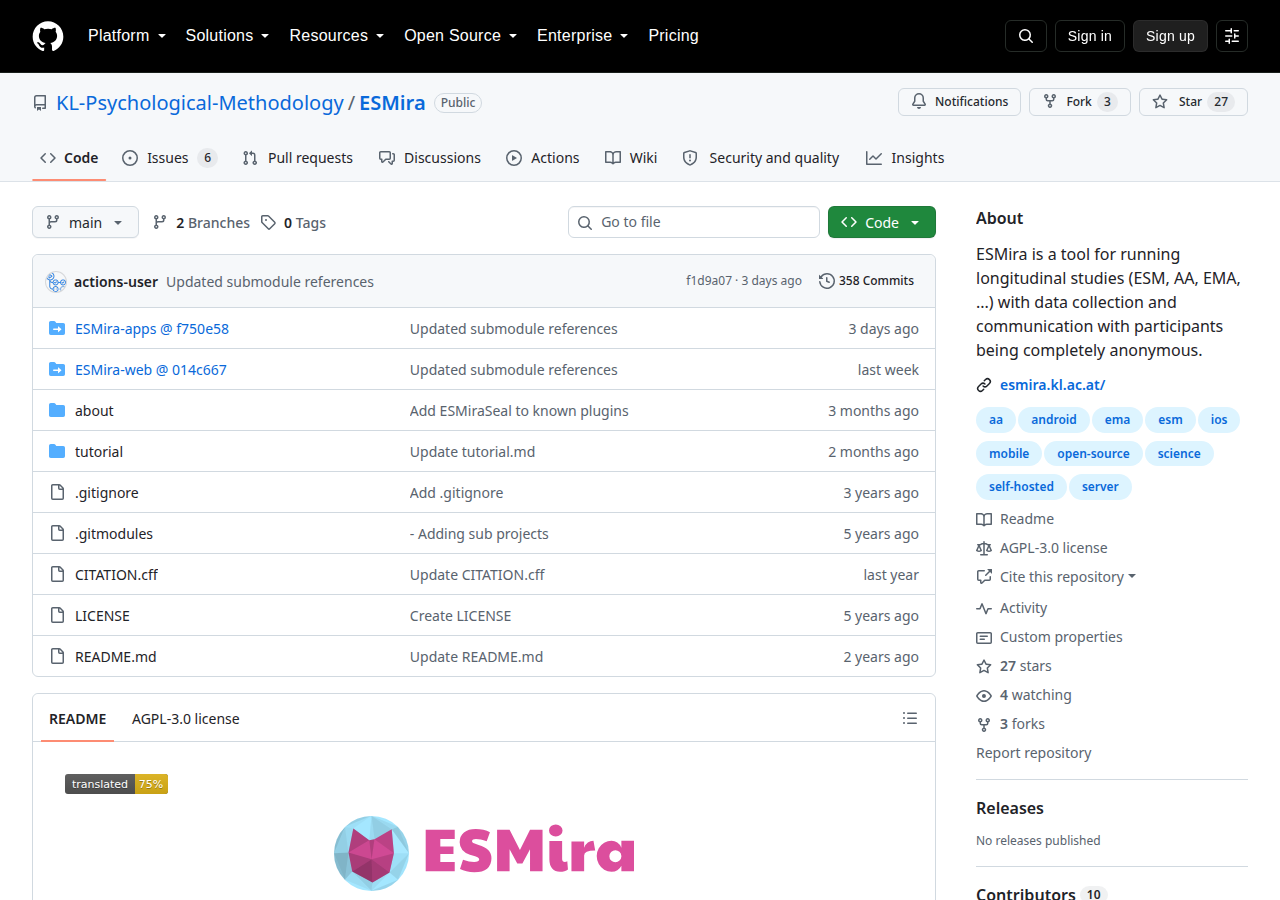Fork the ESMira repository
Image resolution: width=1280 pixels, height=900 pixels.
pos(1080,102)
